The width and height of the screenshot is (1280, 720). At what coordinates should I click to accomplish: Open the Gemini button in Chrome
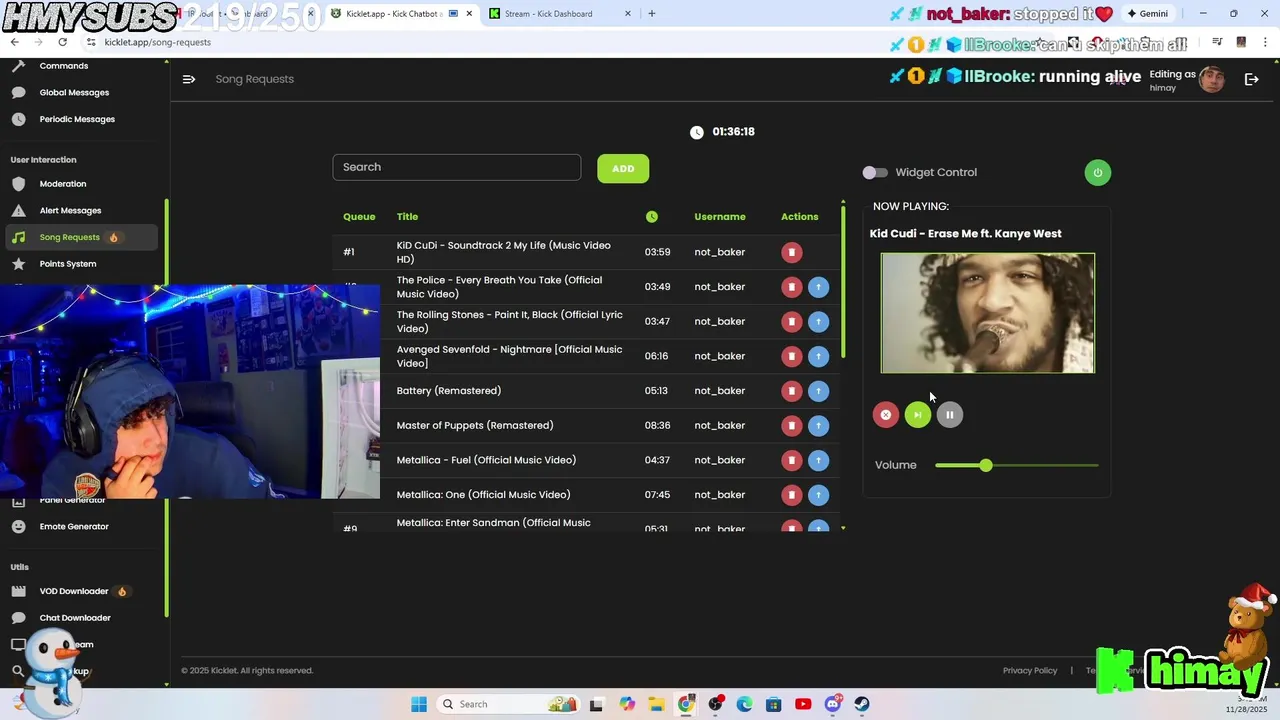pyautogui.click(x=1147, y=14)
